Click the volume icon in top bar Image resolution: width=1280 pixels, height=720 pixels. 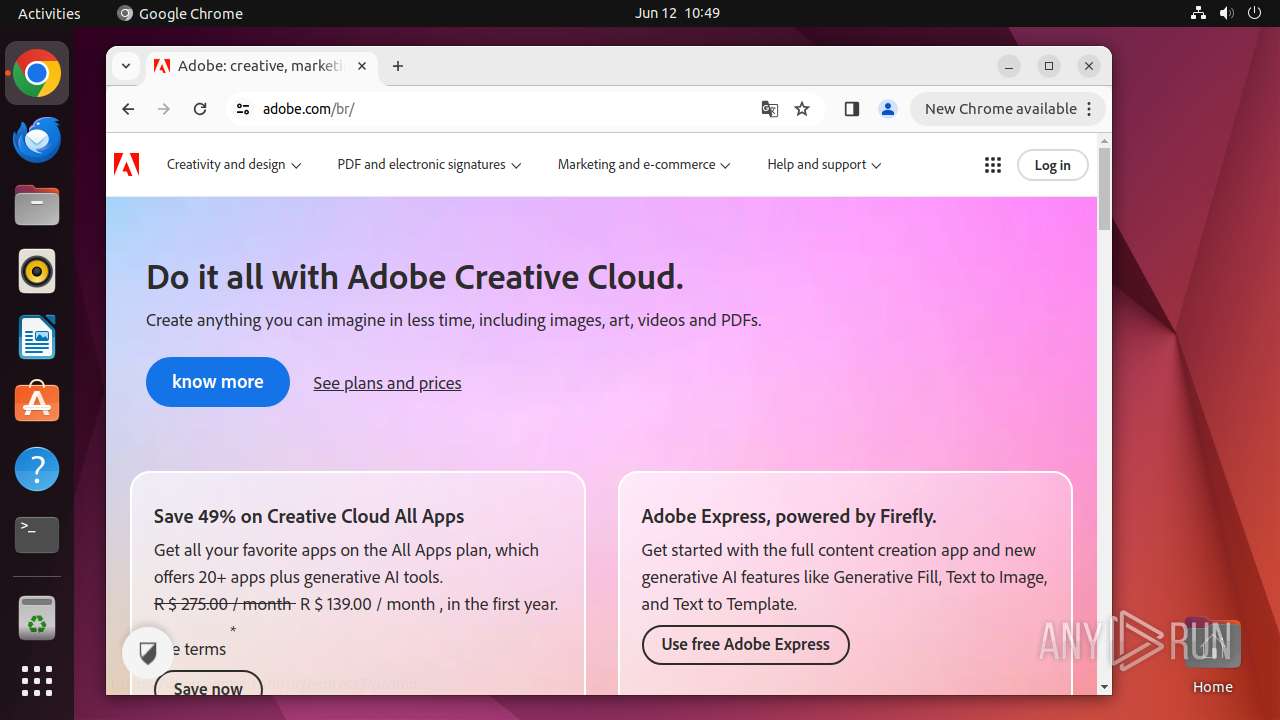click(x=1226, y=13)
